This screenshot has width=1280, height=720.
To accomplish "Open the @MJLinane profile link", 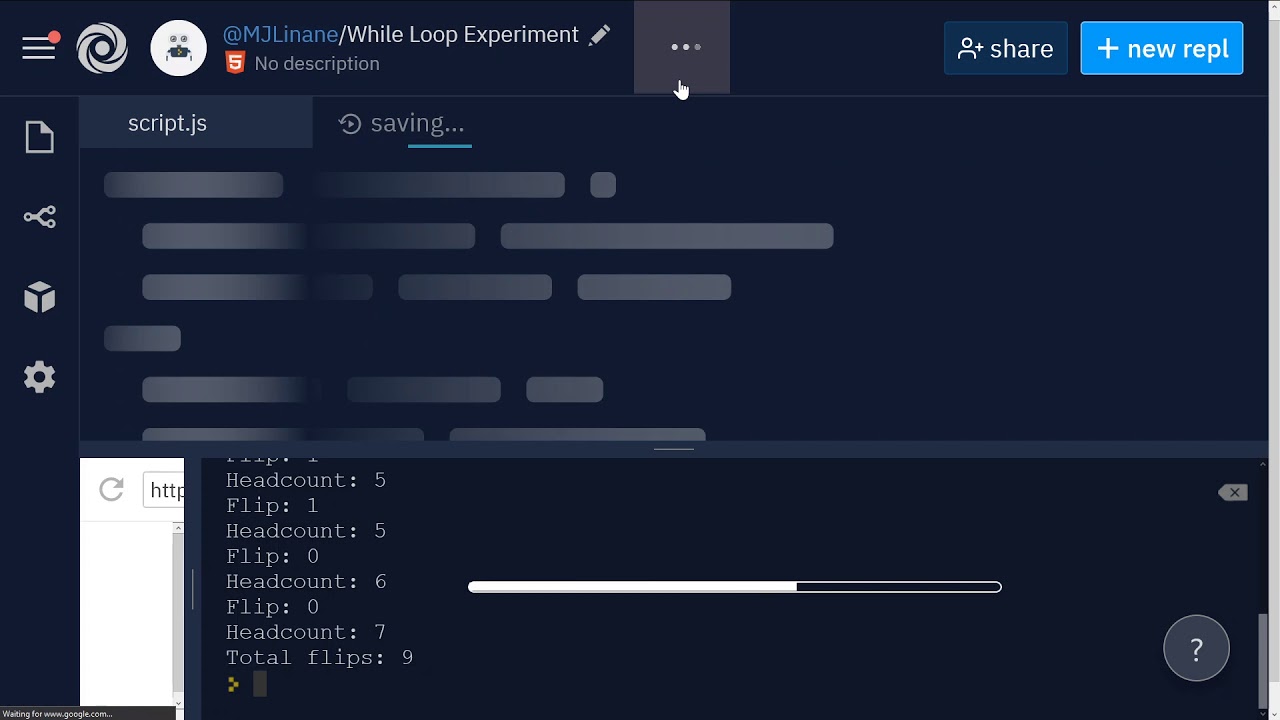I will coord(280,34).
